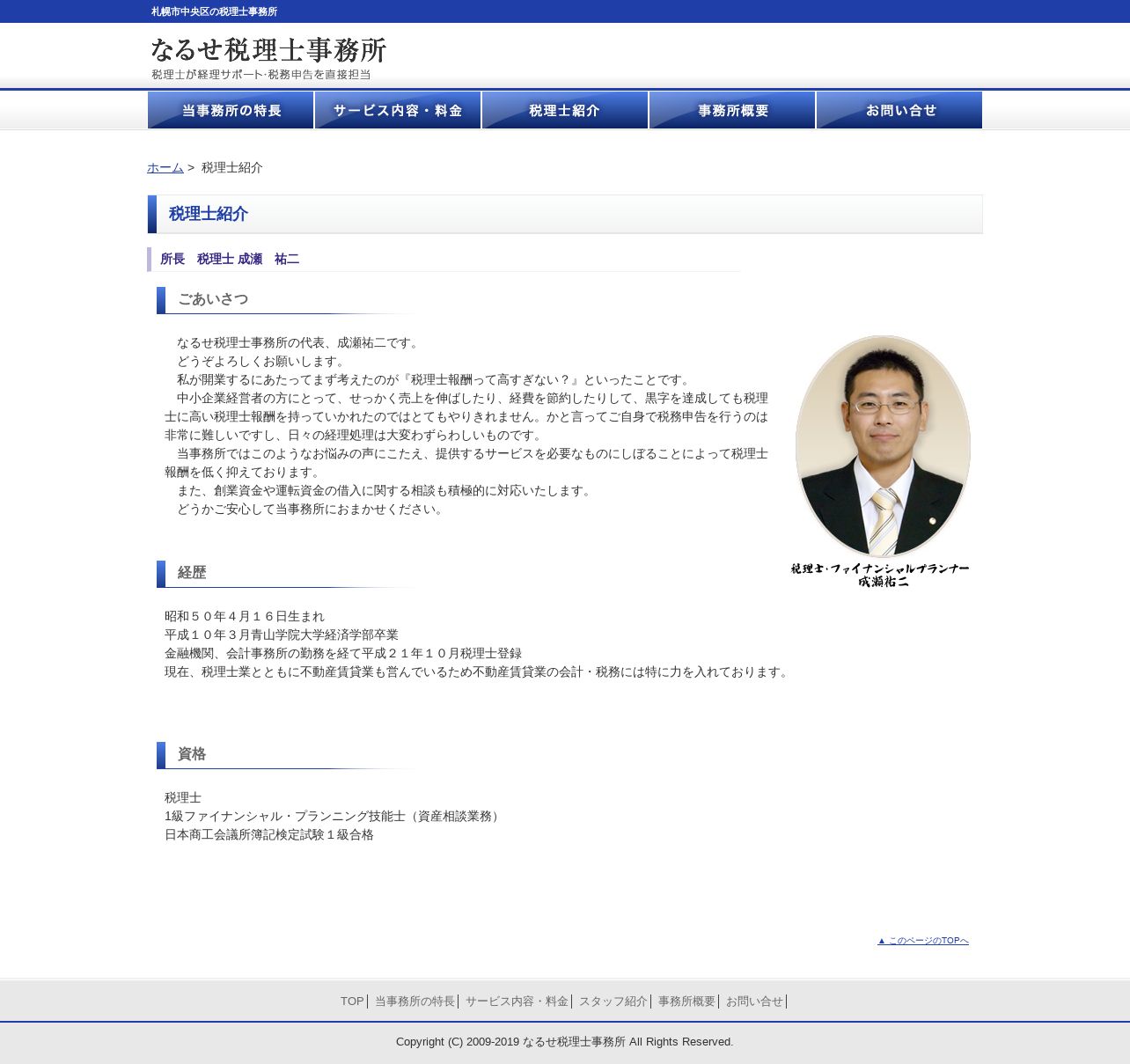1130x1064 pixels.
Task: Click the TOP footer link
Action: (352, 1002)
